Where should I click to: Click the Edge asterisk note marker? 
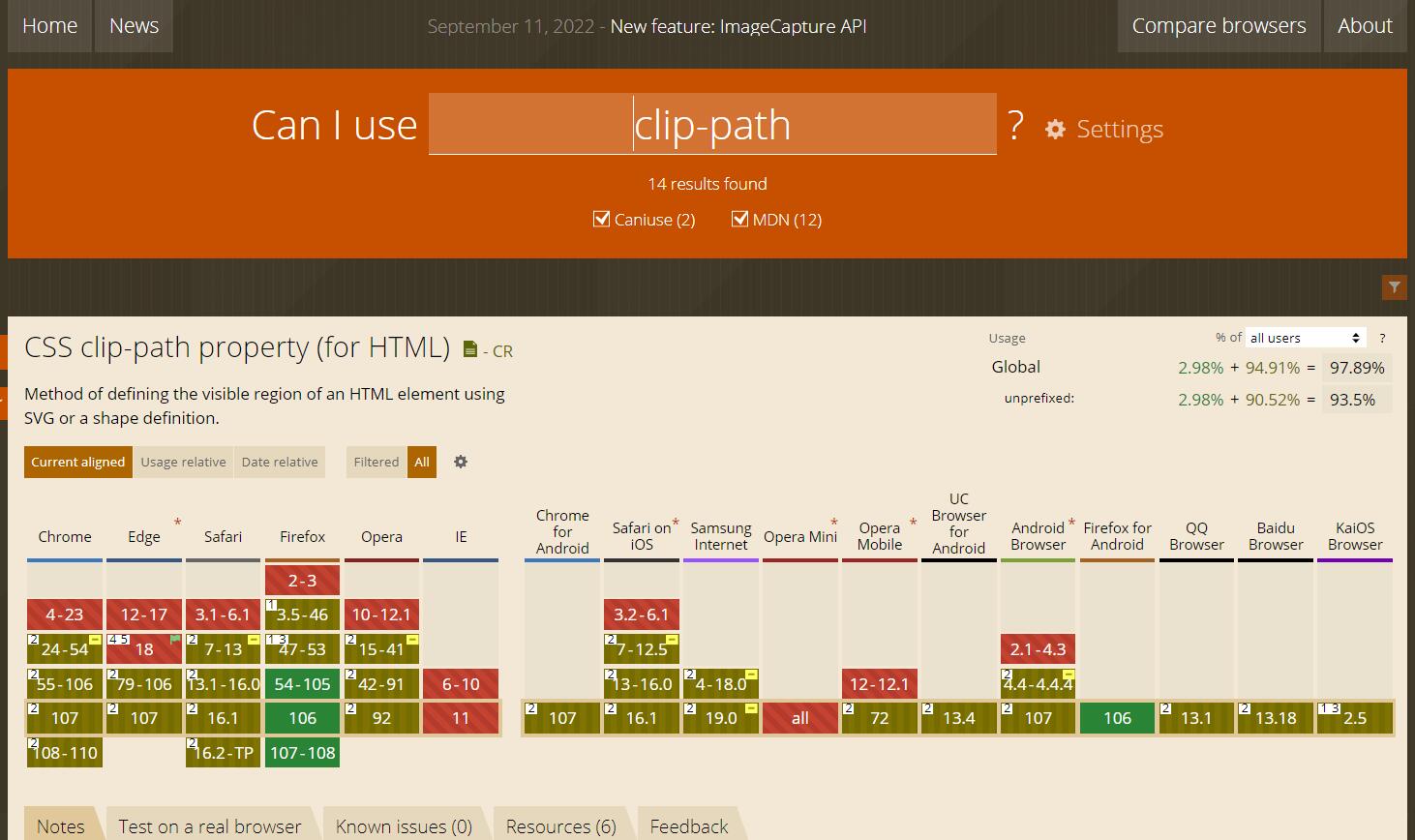pos(177,524)
